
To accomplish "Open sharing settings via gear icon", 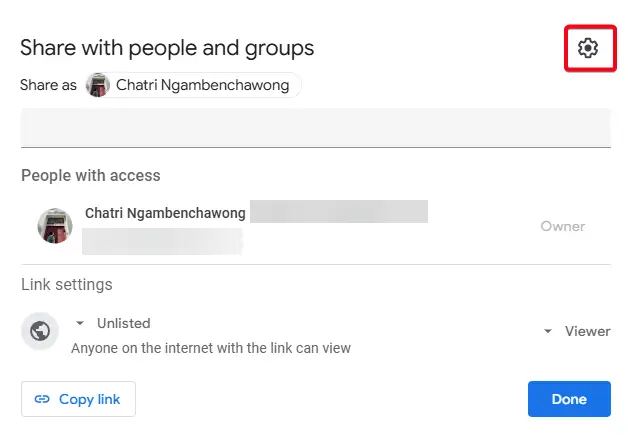I will pyautogui.click(x=588, y=48).
